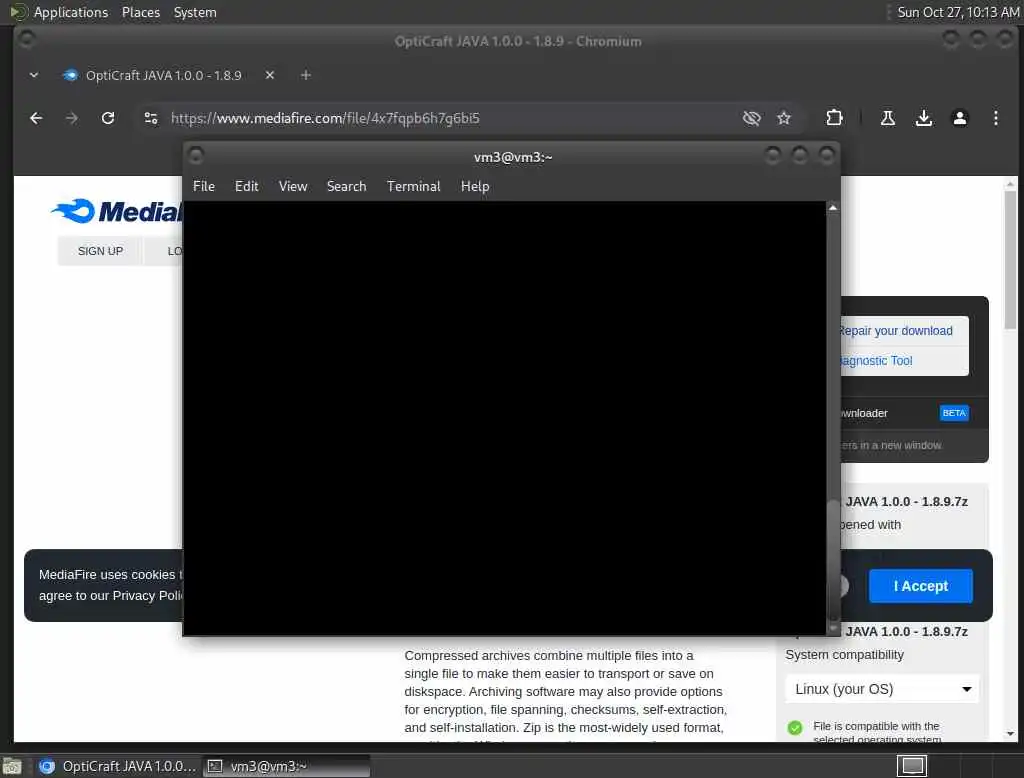Open the terminal View menu
This screenshot has height=778, width=1024.
[293, 186]
